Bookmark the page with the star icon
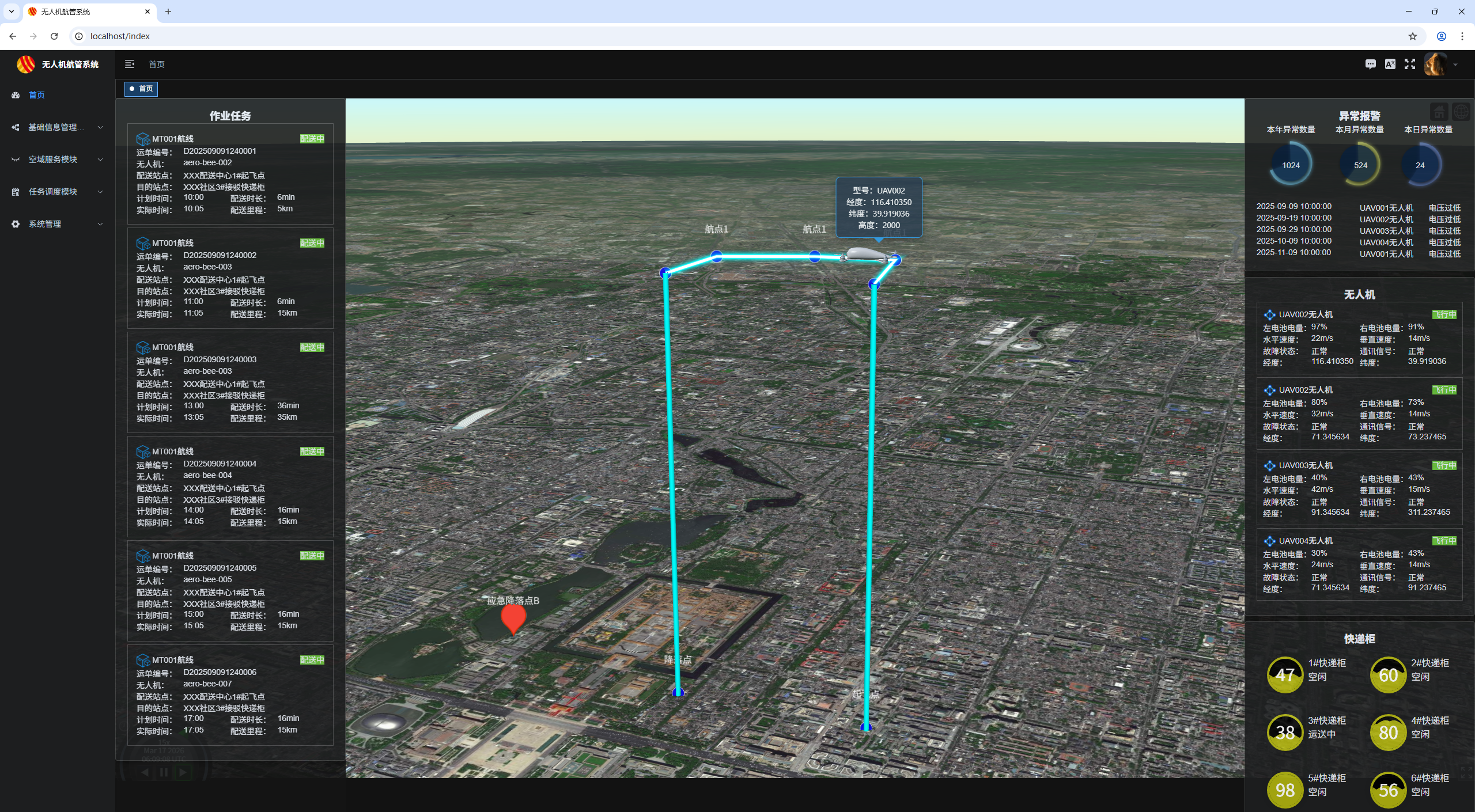 click(x=1412, y=36)
